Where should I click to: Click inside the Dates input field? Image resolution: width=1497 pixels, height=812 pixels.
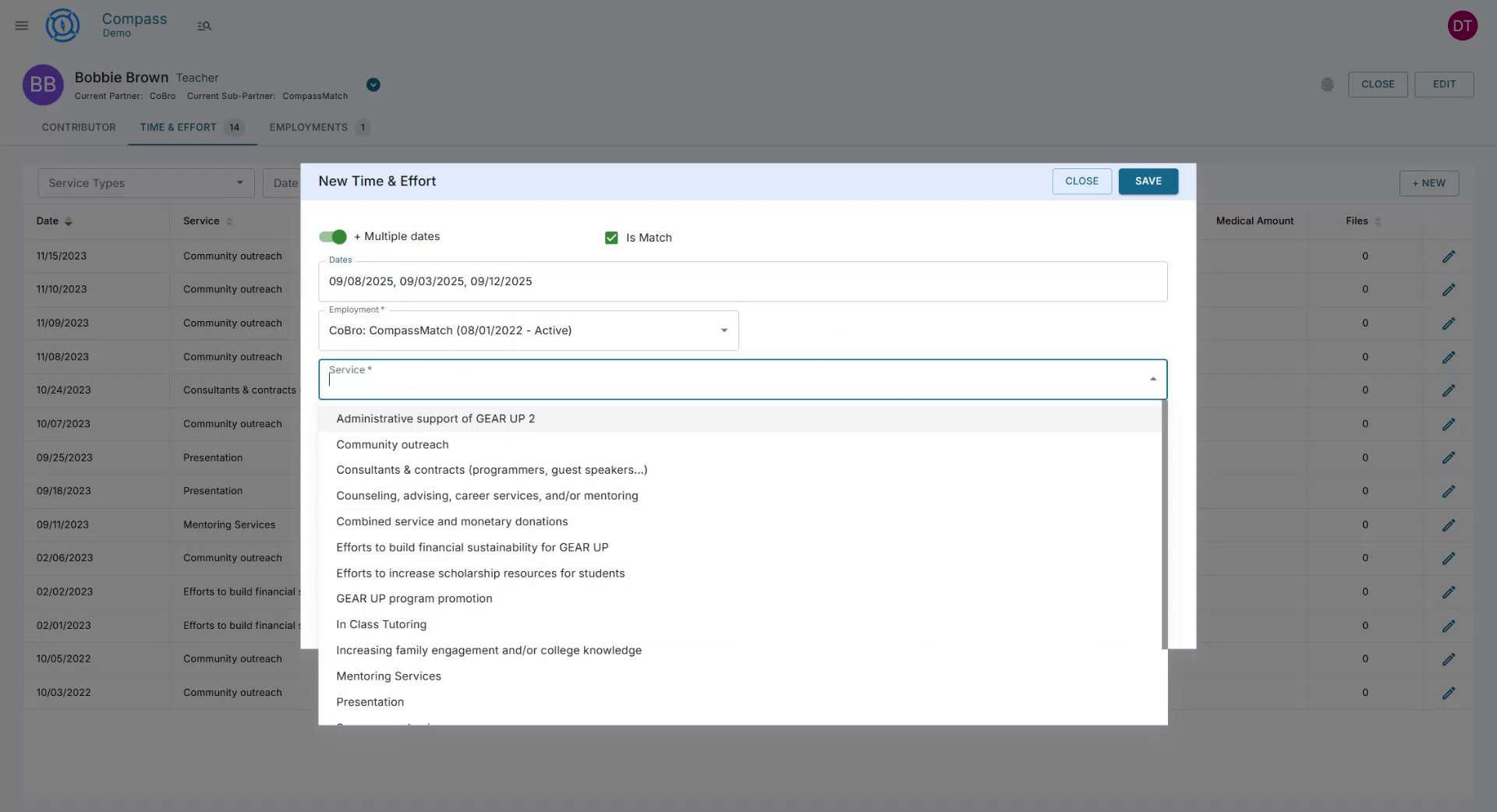click(742, 281)
